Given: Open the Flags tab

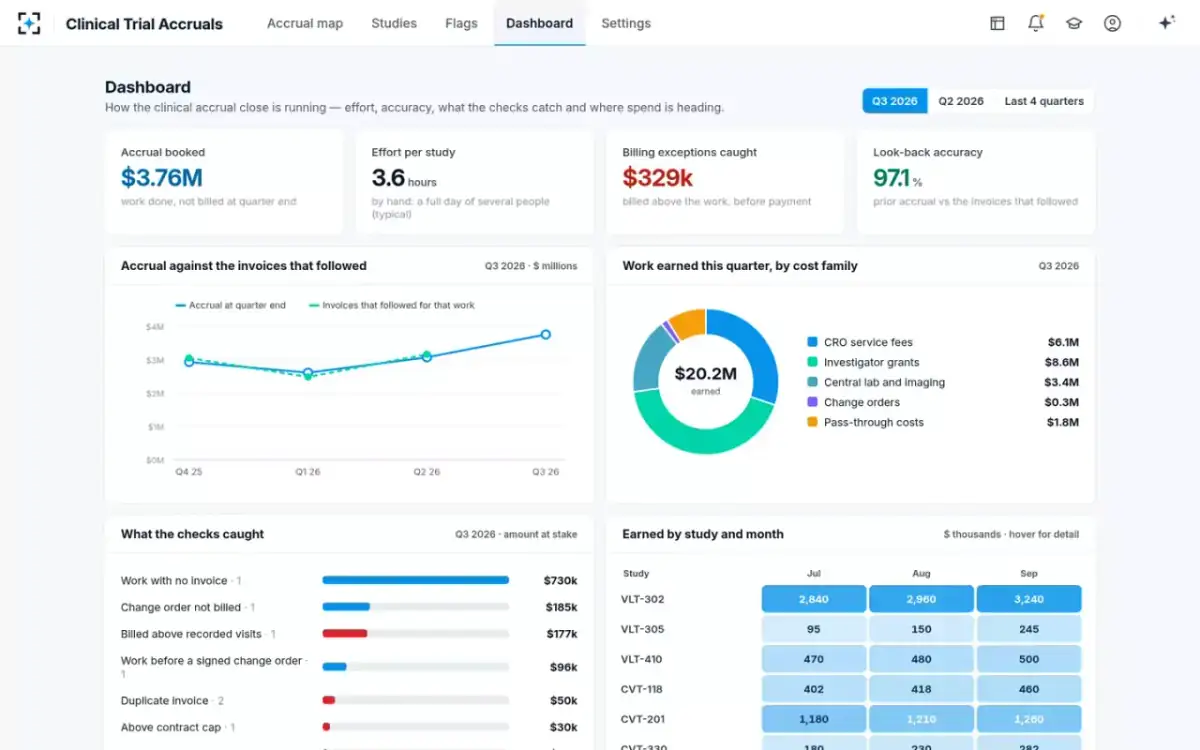Looking at the screenshot, I should coord(461,23).
